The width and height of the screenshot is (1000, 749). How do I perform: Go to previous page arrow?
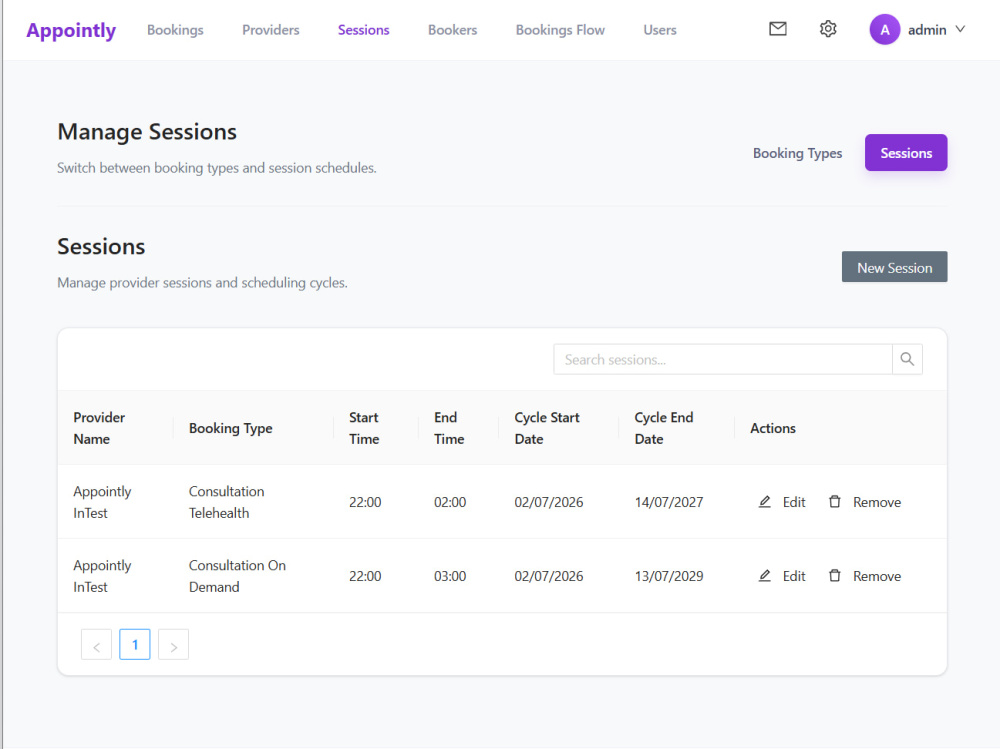point(96,644)
